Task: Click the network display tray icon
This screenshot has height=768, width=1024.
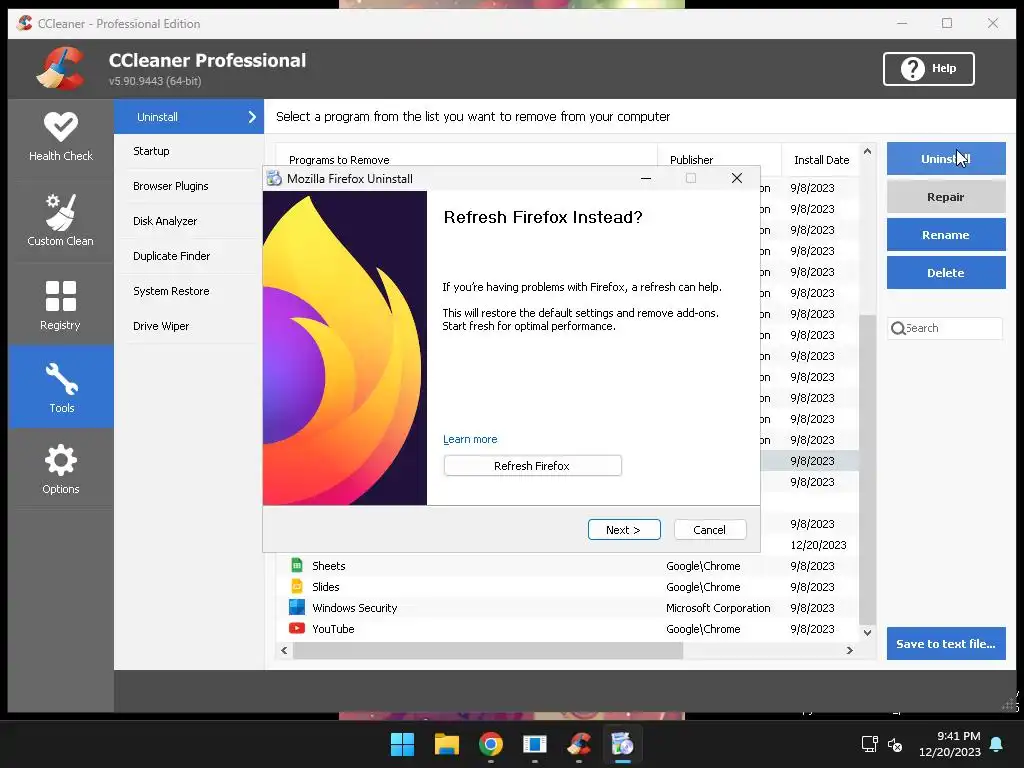Action: pos(869,744)
